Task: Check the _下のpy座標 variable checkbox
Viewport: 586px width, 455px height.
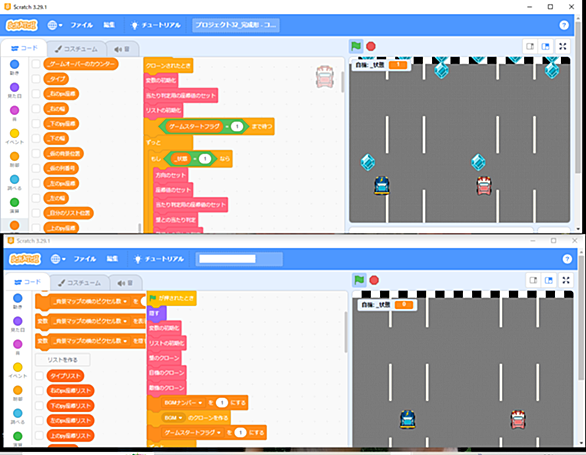Action: [x=36, y=124]
